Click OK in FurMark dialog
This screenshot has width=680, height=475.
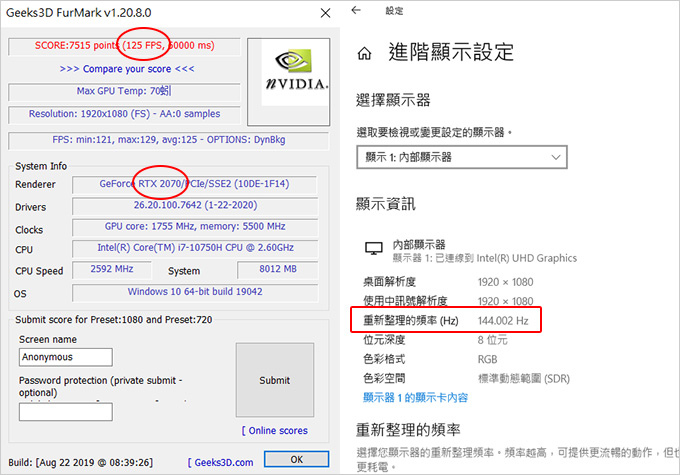click(x=297, y=459)
